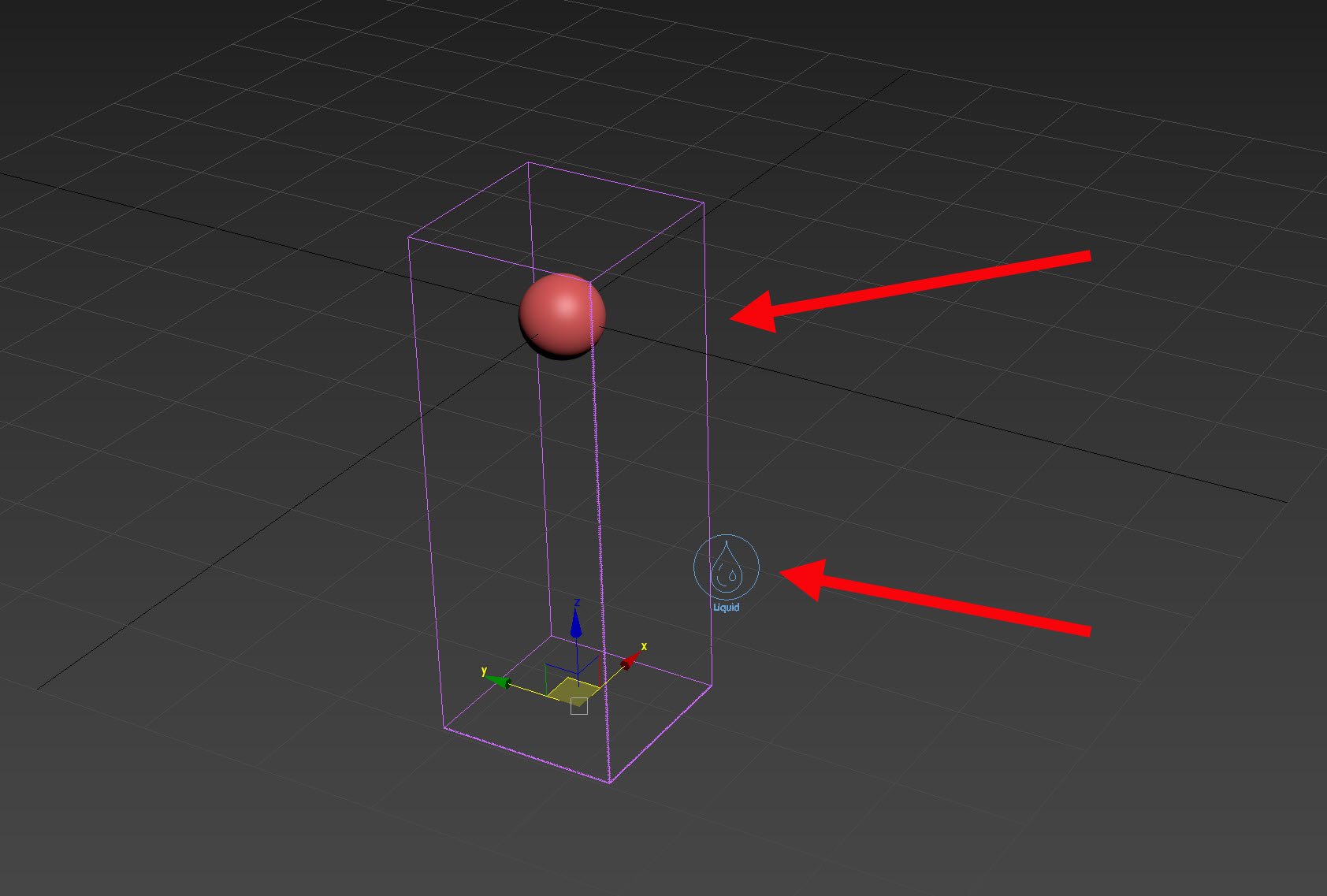Click the green Y axis arrow
The height and width of the screenshot is (896, 1327).
coord(498,680)
